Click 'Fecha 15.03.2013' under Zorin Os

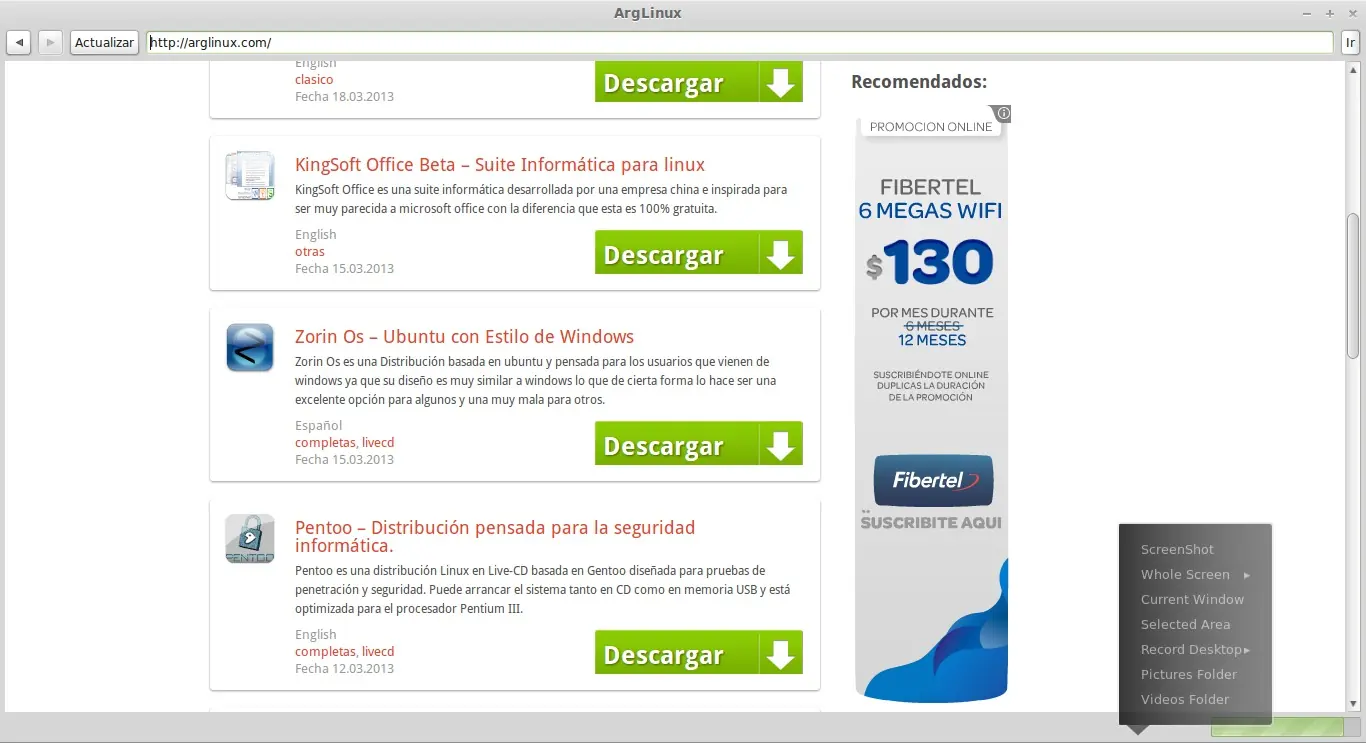coord(344,460)
